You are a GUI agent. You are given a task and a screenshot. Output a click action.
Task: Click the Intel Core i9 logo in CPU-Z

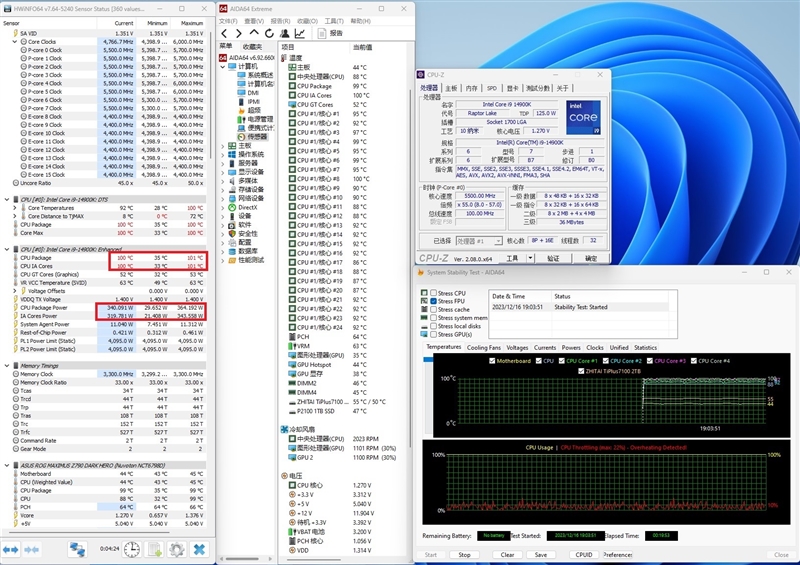[583, 117]
